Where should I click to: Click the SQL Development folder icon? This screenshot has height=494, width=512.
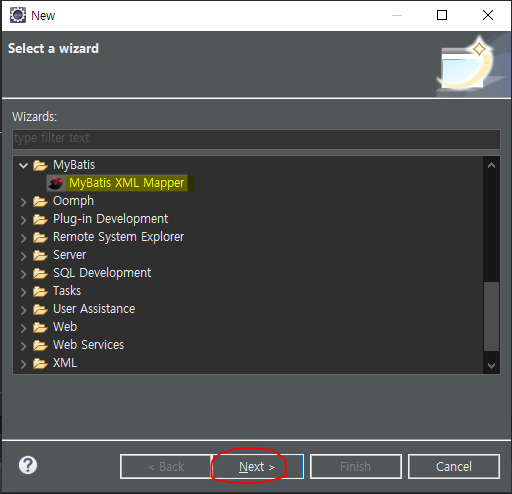tap(40, 273)
